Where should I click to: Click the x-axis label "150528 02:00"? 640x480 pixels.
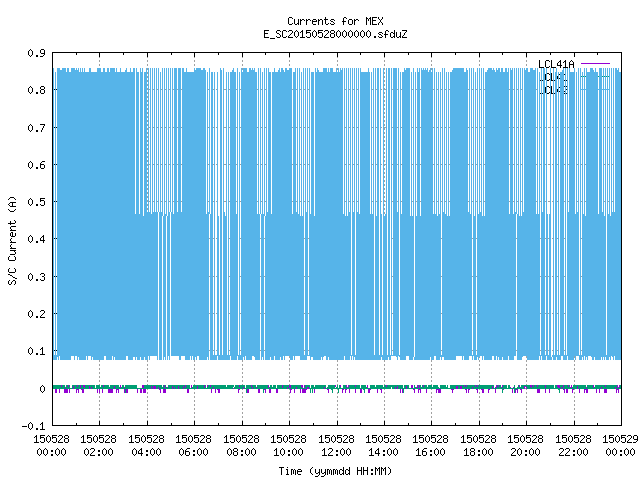98,446
